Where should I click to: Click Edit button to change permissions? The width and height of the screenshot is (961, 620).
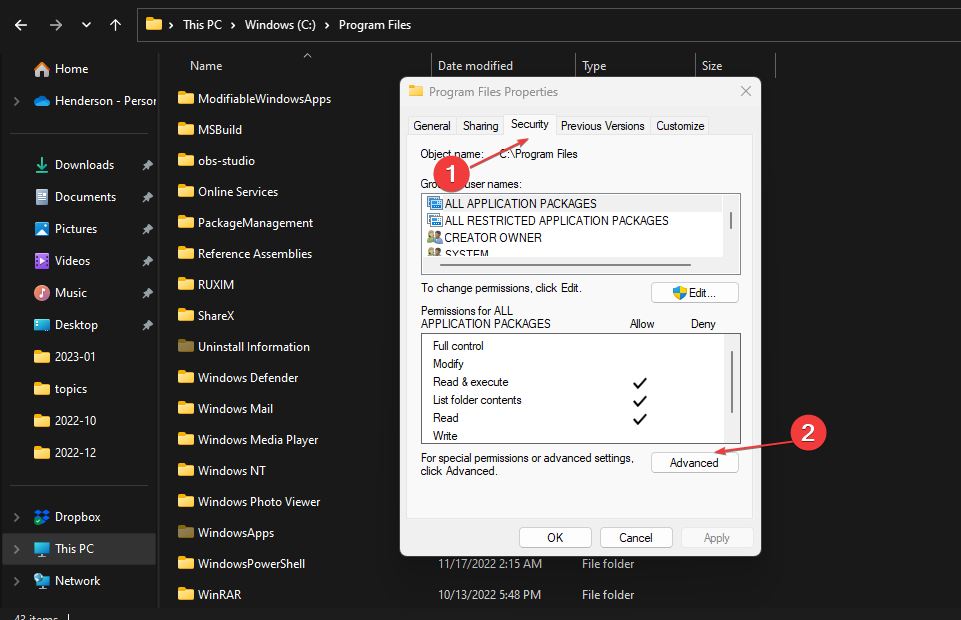pos(694,293)
